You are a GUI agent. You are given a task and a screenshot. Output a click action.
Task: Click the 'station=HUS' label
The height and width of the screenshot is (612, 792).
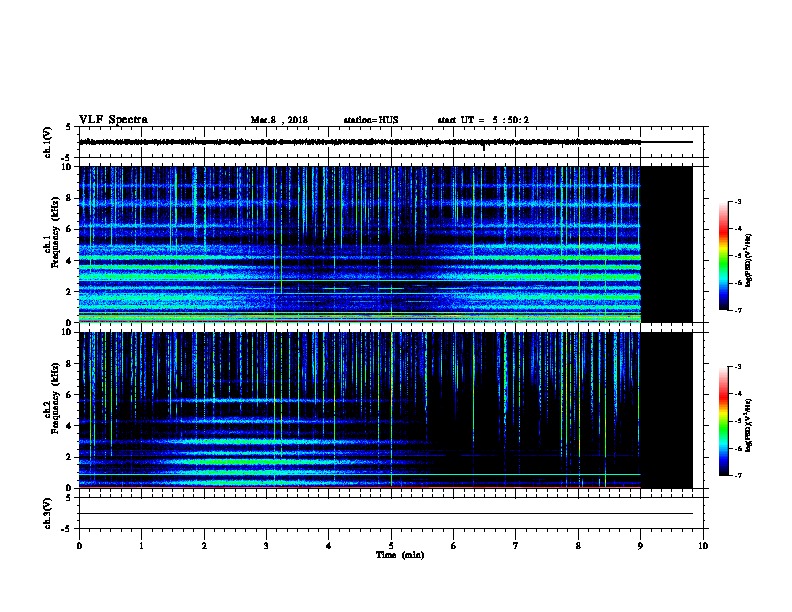(x=371, y=120)
